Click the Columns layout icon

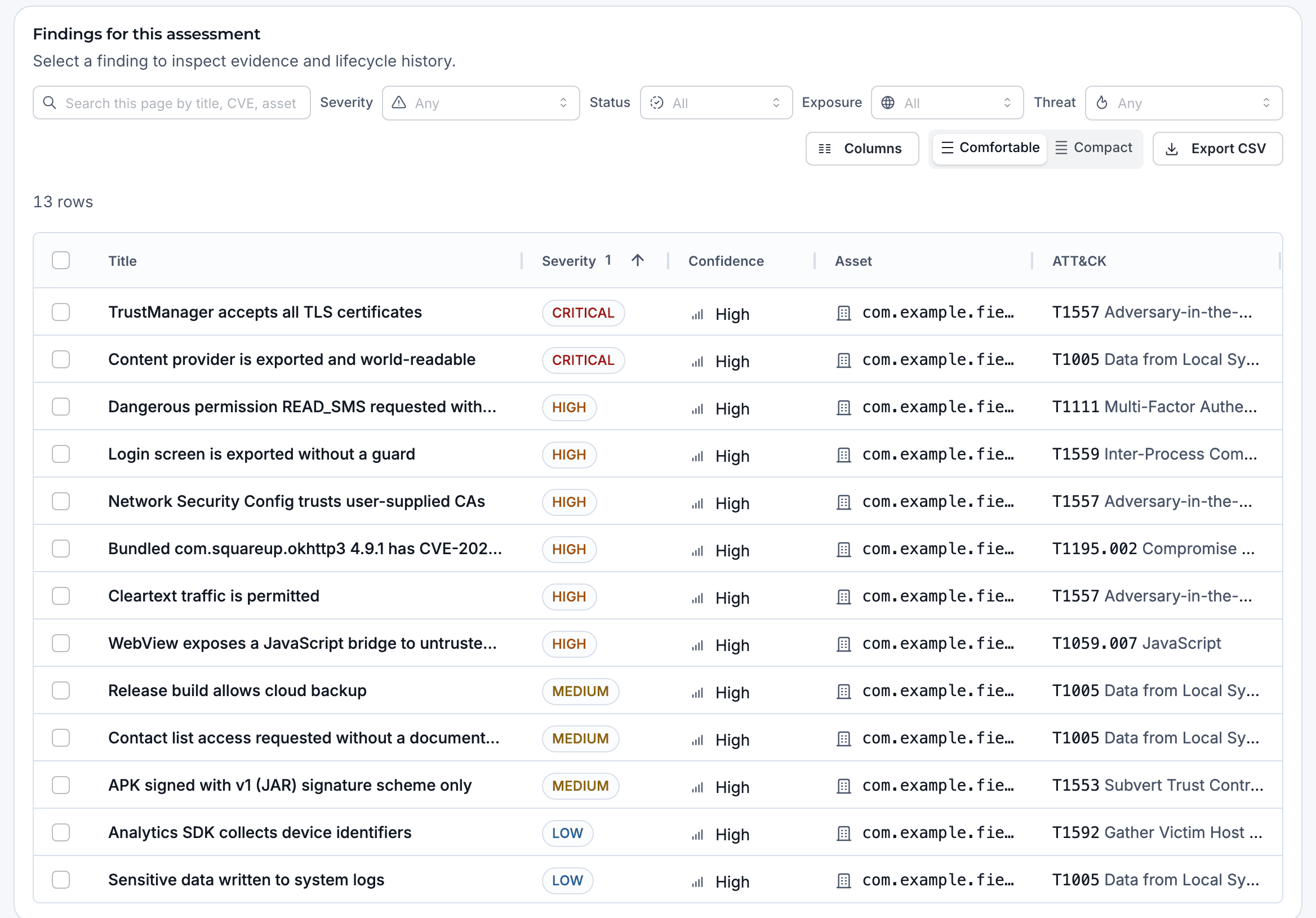click(x=825, y=149)
